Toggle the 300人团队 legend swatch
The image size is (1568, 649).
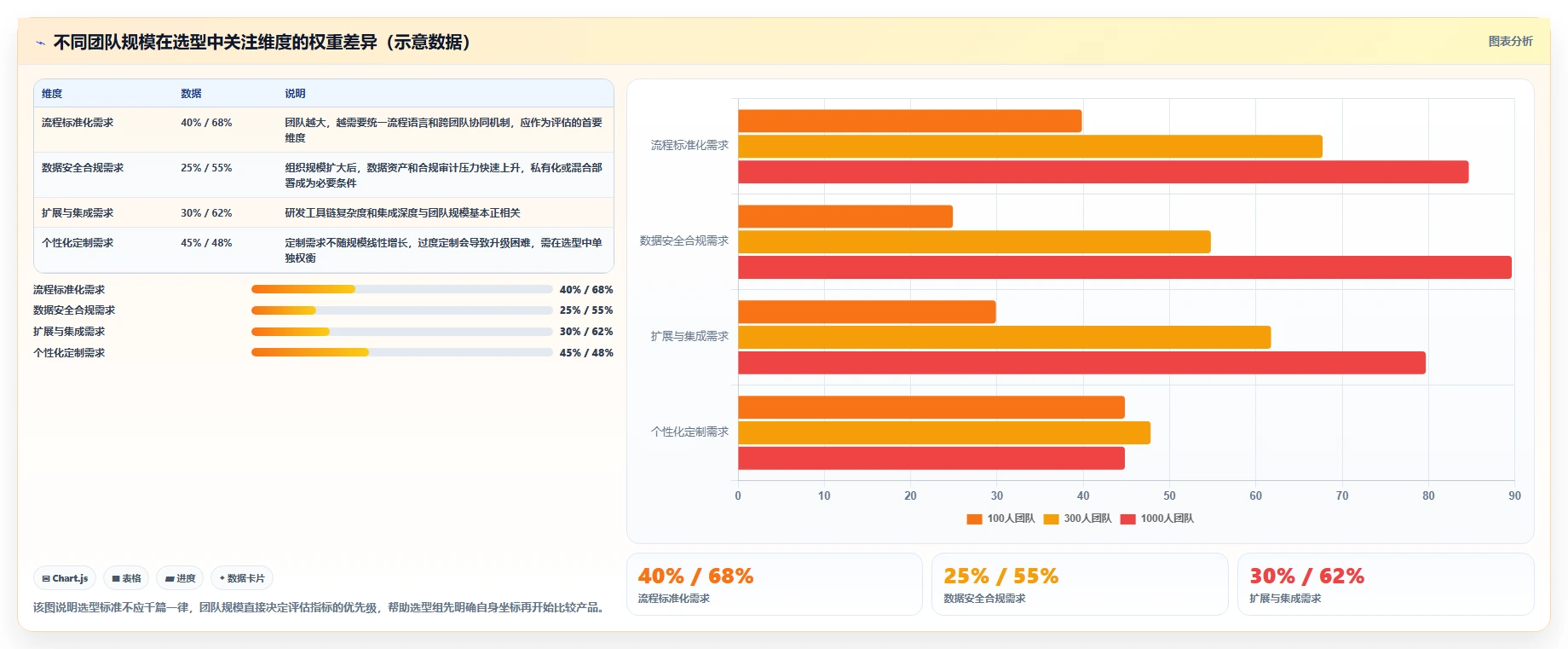[x=1051, y=519]
